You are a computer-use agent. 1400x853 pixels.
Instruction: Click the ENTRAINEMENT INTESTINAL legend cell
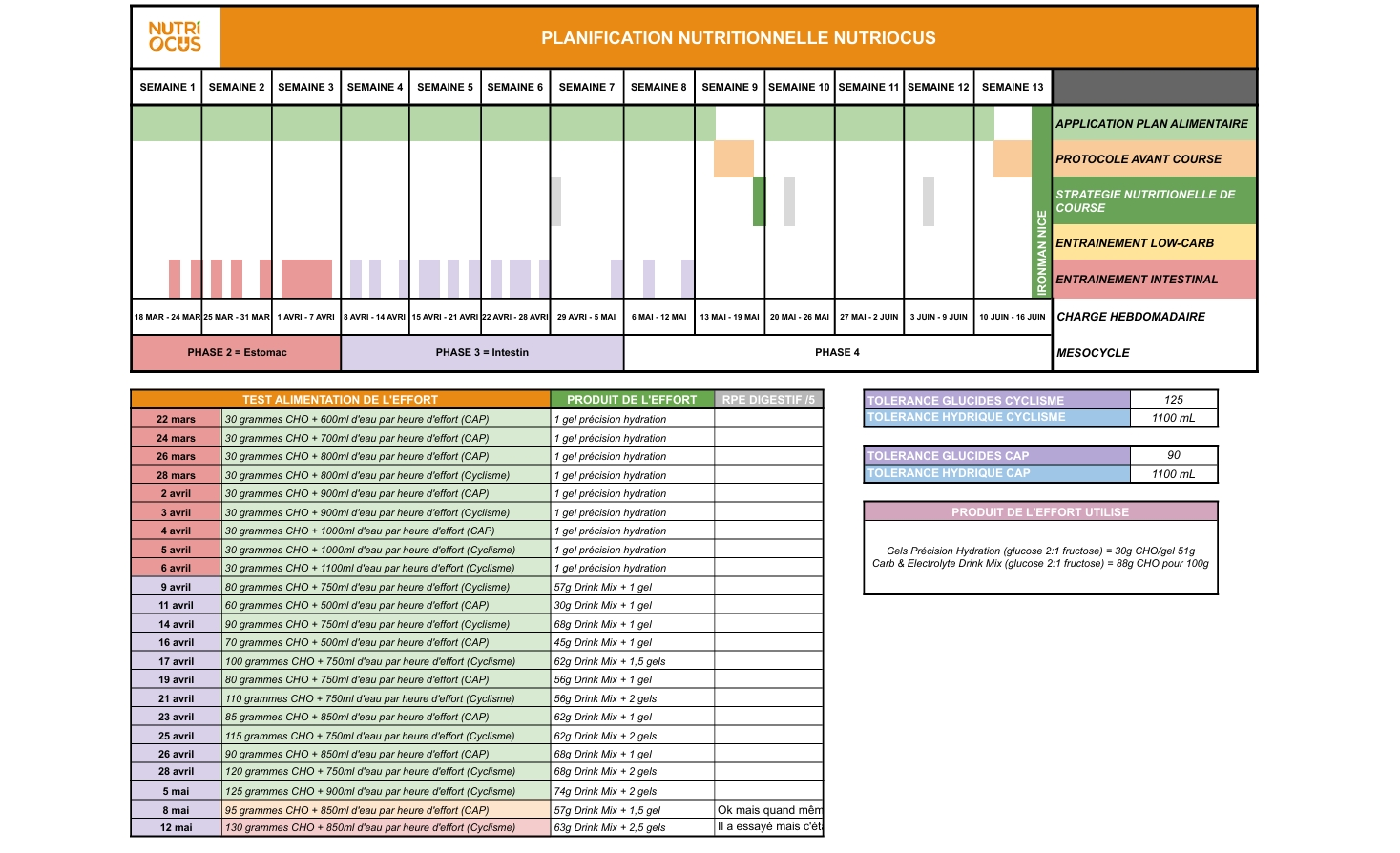tap(1154, 280)
